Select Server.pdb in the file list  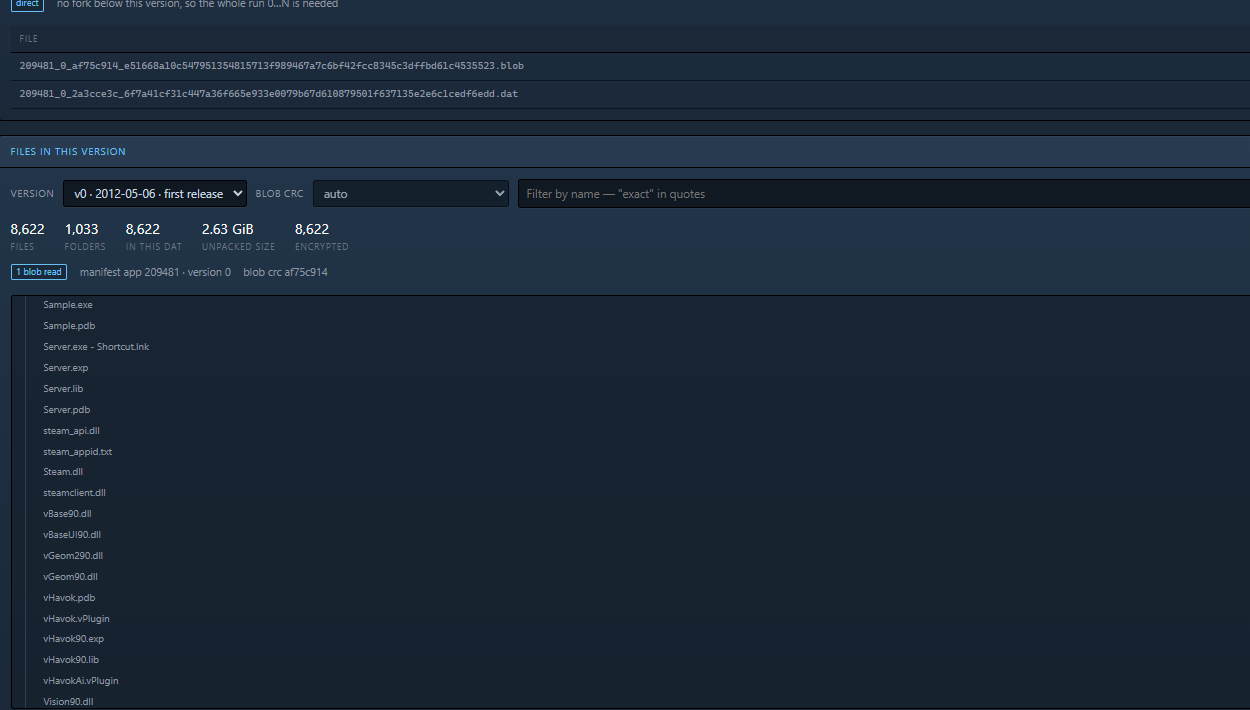67,410
